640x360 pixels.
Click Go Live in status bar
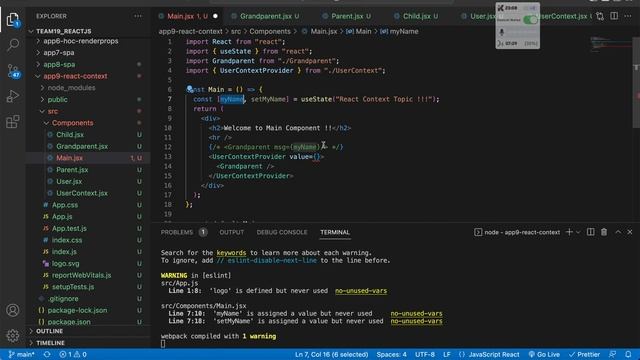544,354
